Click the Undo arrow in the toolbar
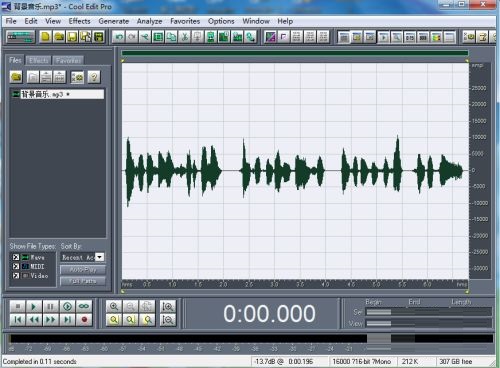500x368 pixels. (118, 37)
